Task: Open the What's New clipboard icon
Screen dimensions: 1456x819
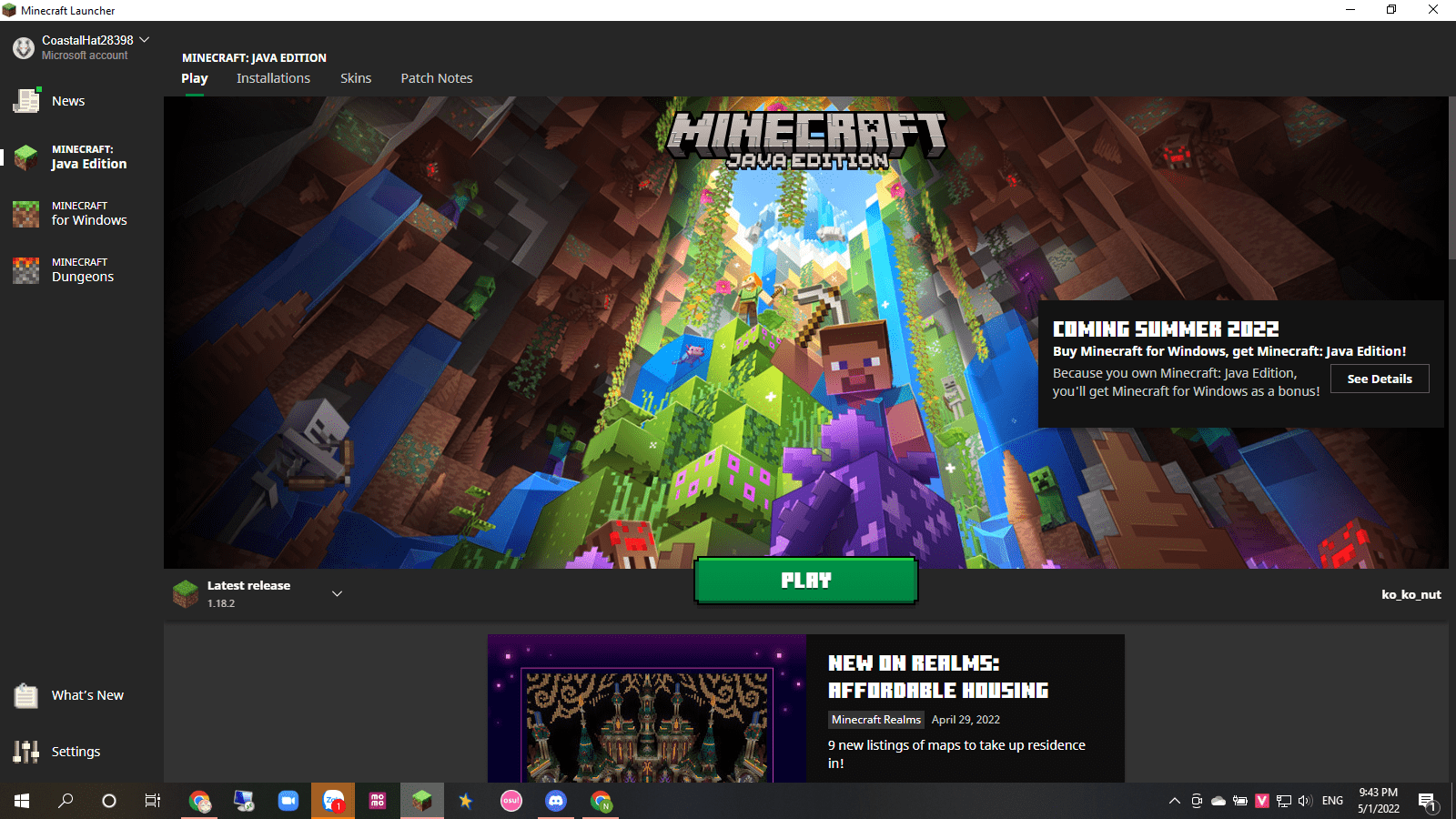Action: tap(26, 695)
